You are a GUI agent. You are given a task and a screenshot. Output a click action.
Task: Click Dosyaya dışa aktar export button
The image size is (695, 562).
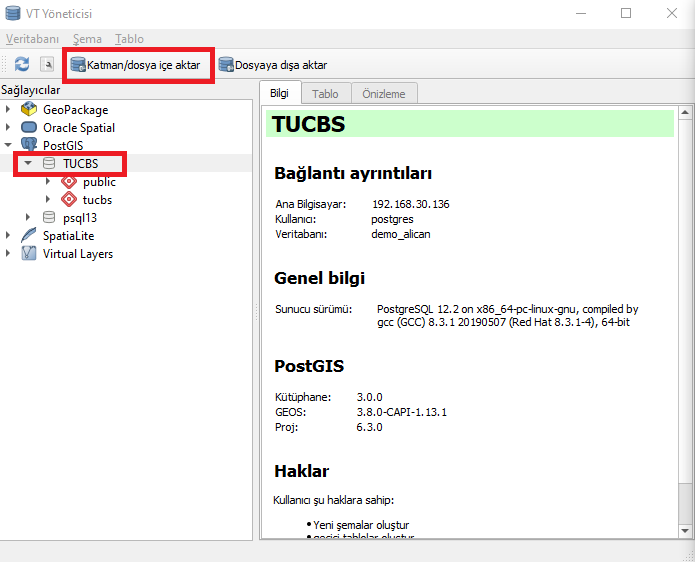coord(273,65)
